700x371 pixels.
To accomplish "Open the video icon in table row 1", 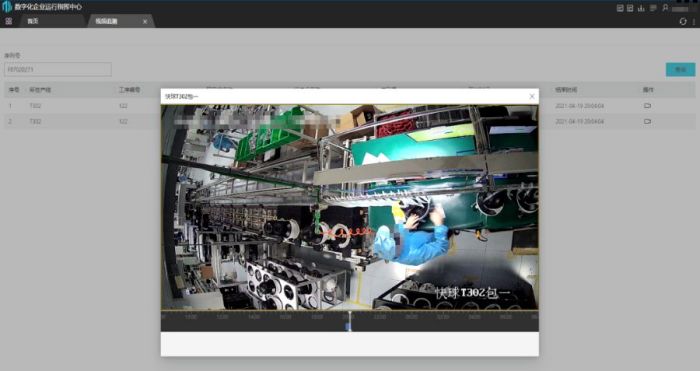I will tap(647, 106).
